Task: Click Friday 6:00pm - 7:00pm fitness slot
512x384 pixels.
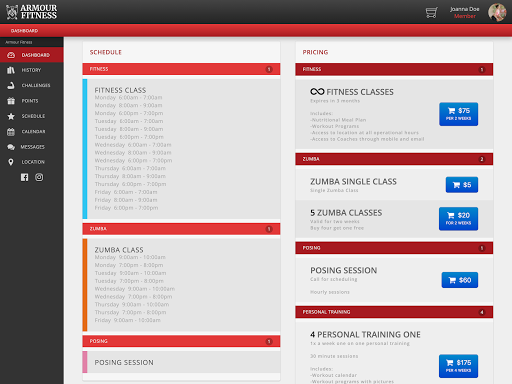Action: click(126, 208)
